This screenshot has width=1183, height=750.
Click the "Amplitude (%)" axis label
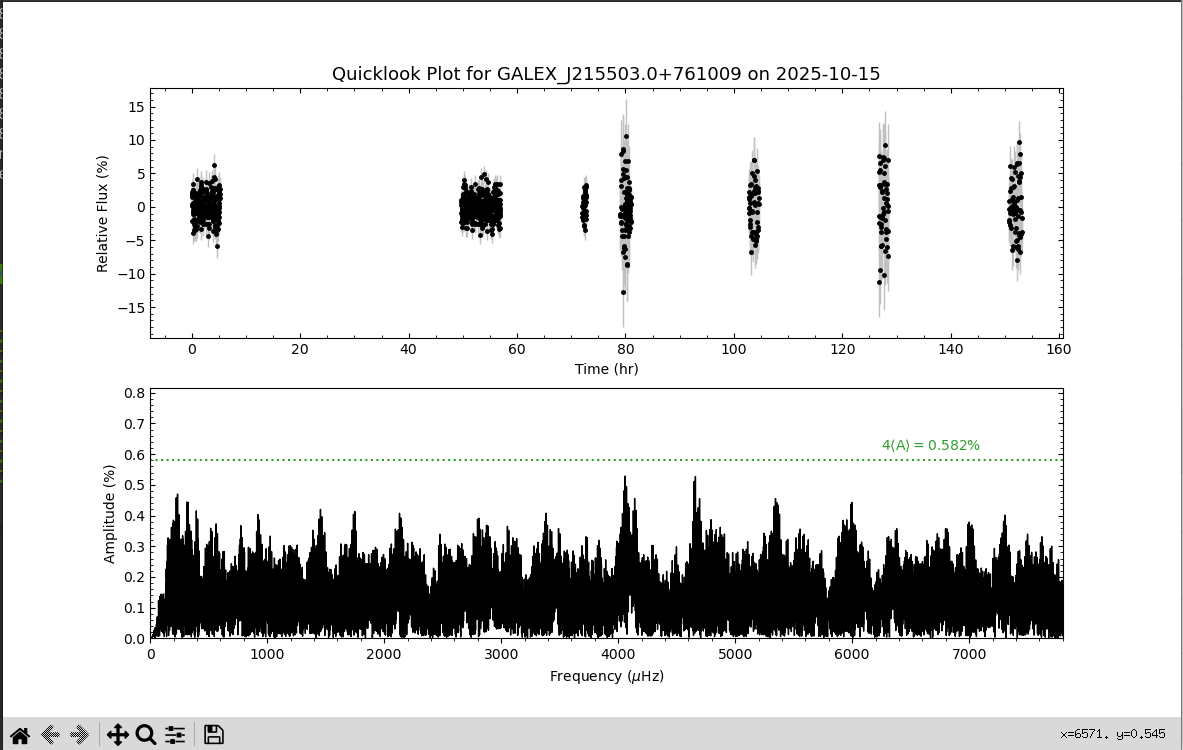tap(110, 514)
